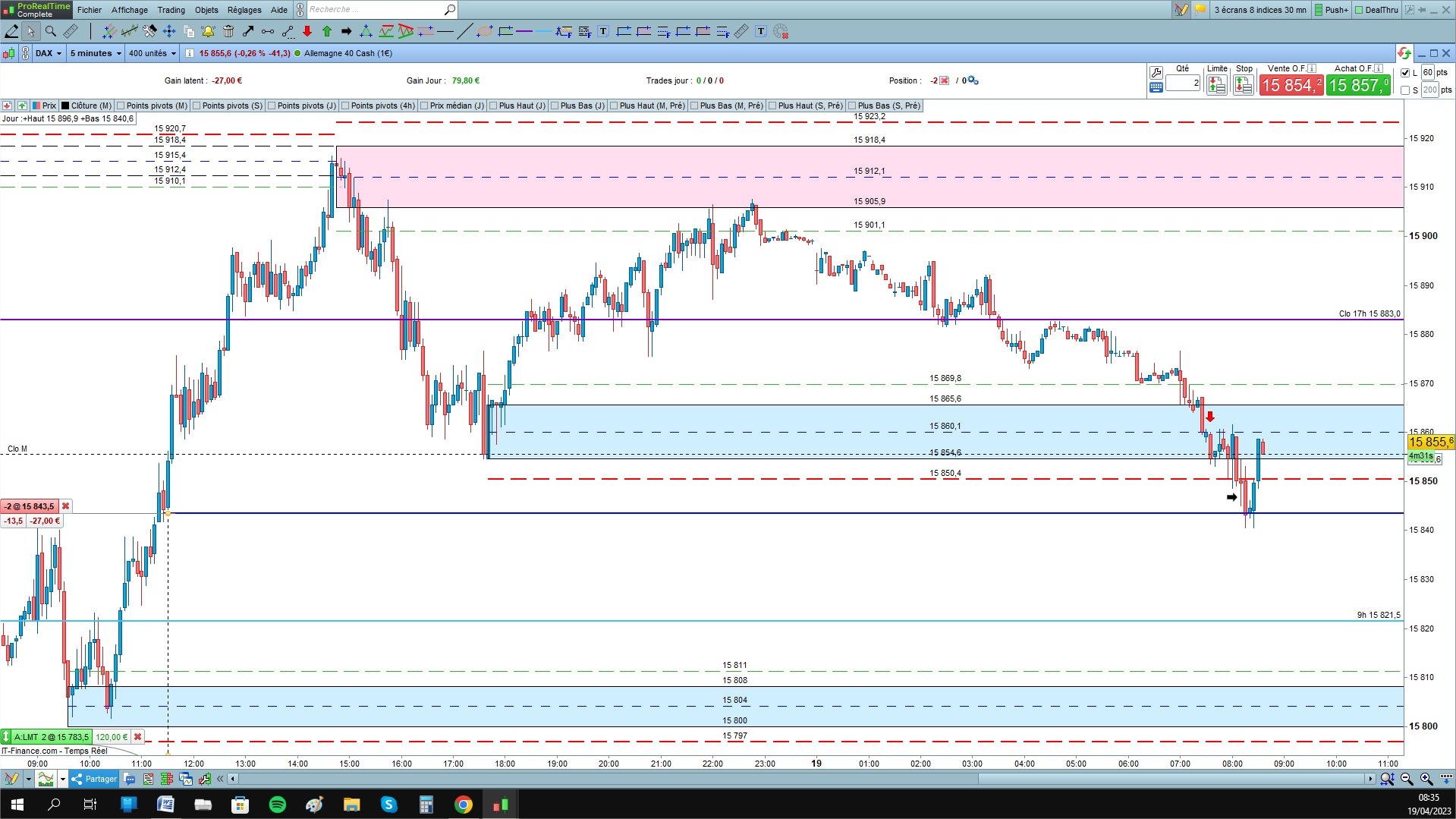This screenshot has height=819, width=1456.
Task: Toggle the Points pivots (J) checkbox
Action: tap(272, 106)
